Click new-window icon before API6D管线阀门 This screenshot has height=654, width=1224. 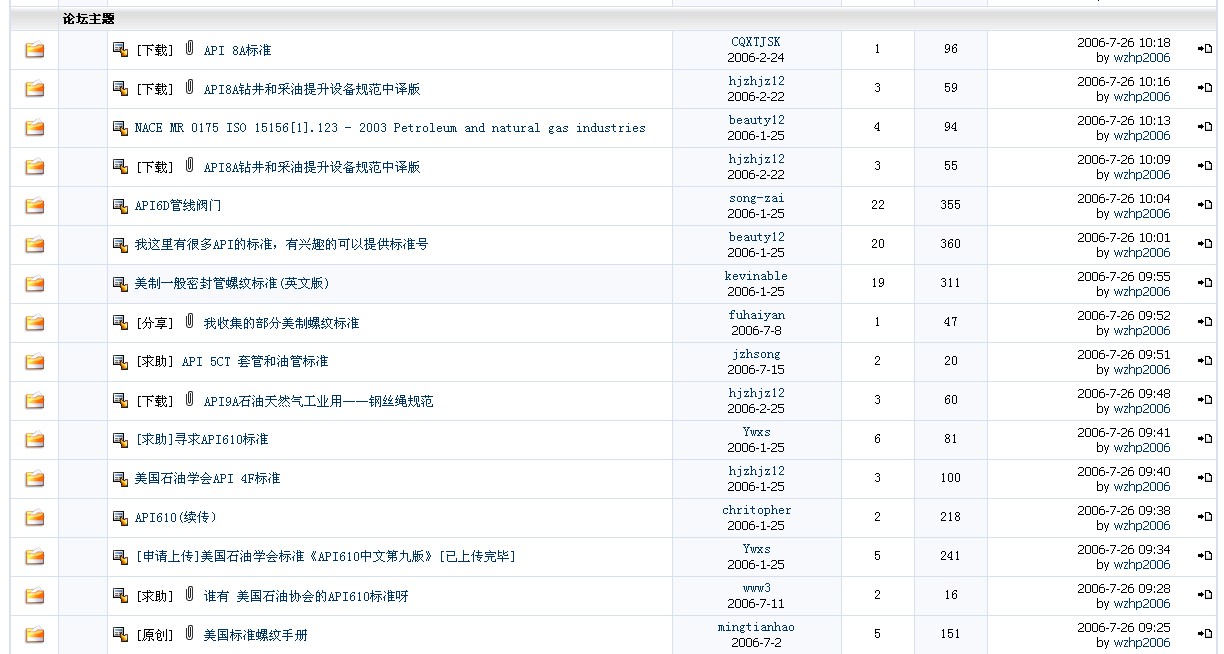point(120,206)
